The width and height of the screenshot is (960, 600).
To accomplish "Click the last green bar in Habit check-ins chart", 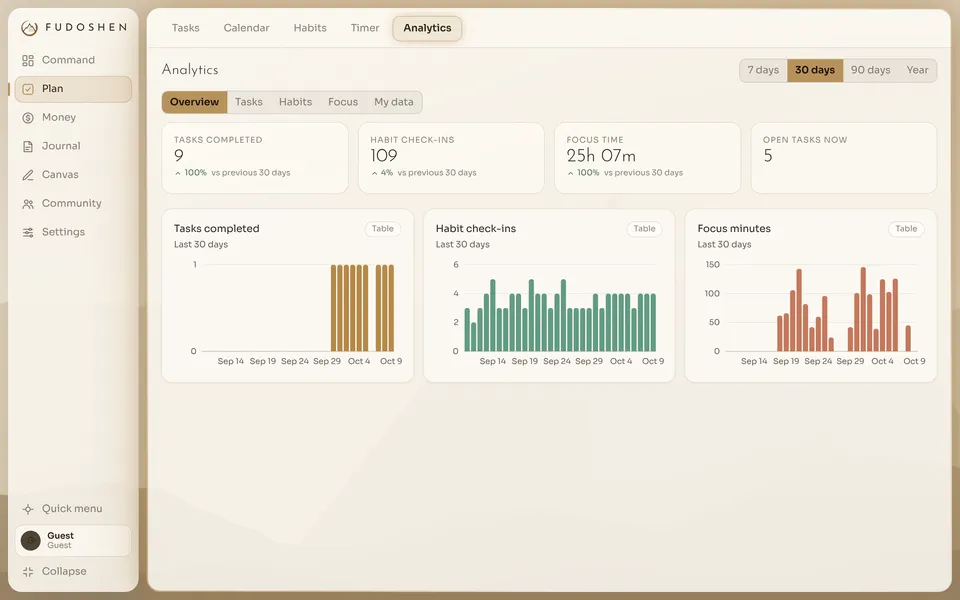I will pyautogui.click(x=653, y=323).
